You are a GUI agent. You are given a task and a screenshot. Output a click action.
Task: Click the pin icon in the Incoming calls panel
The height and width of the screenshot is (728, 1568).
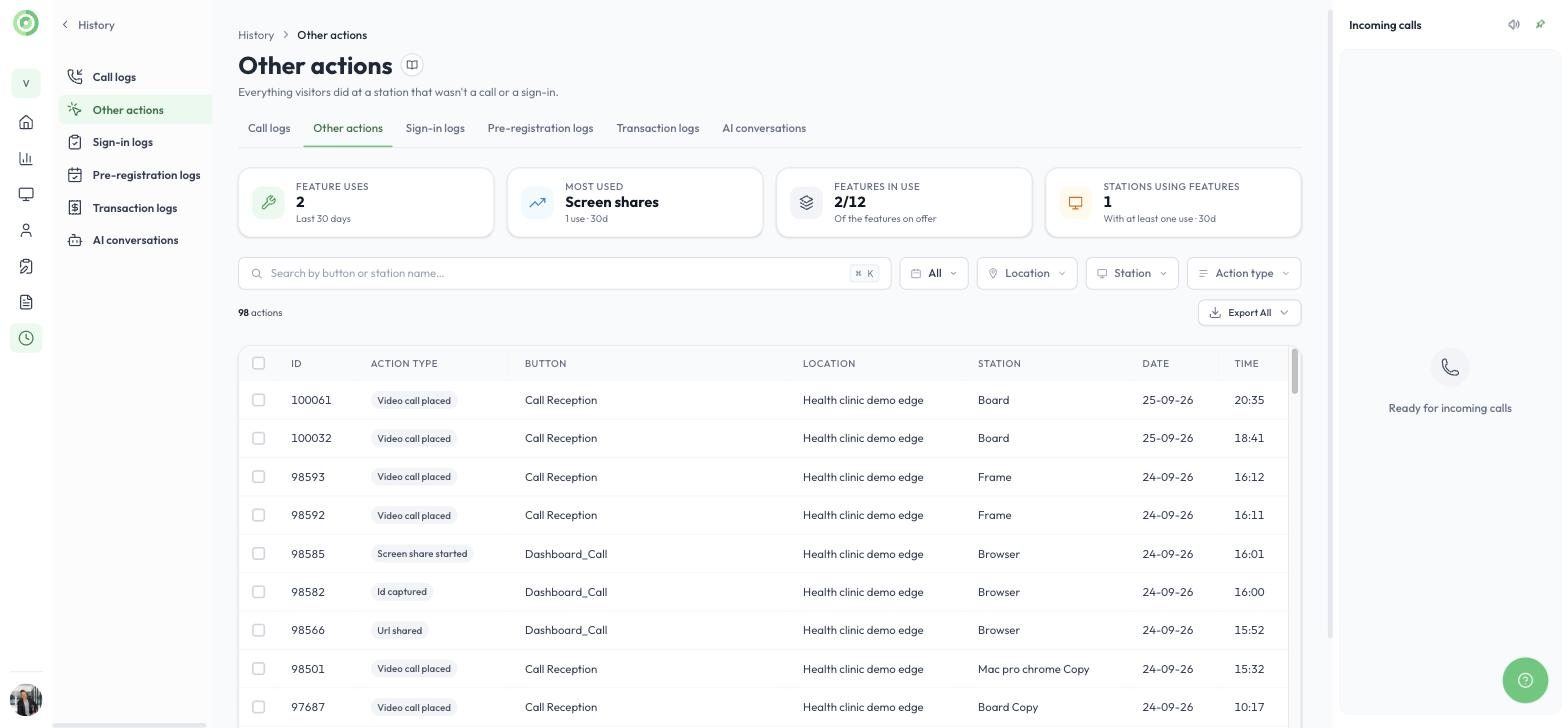(x=1540, y=25)
